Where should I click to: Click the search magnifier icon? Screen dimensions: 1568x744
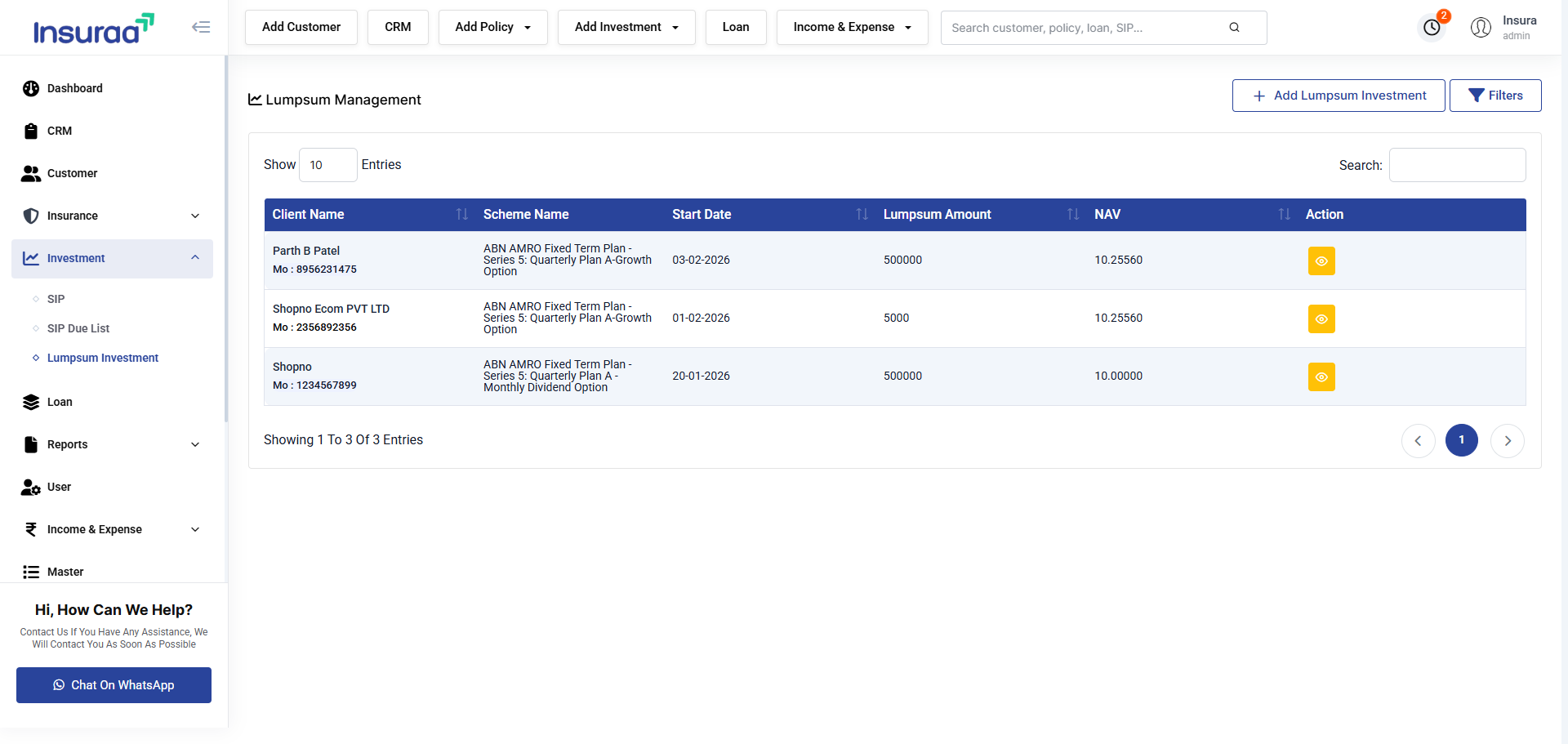click(1234, 27)
